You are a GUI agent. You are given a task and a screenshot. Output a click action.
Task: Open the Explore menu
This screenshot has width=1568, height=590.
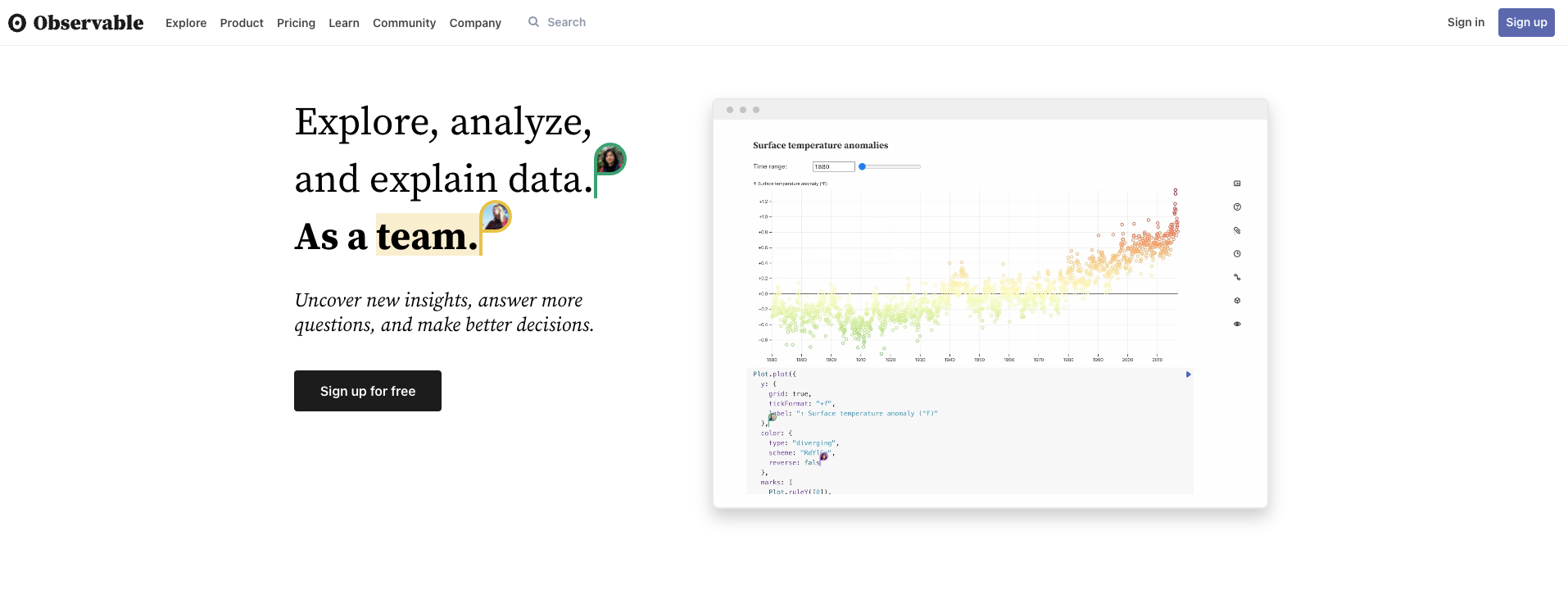click(185, 23)
